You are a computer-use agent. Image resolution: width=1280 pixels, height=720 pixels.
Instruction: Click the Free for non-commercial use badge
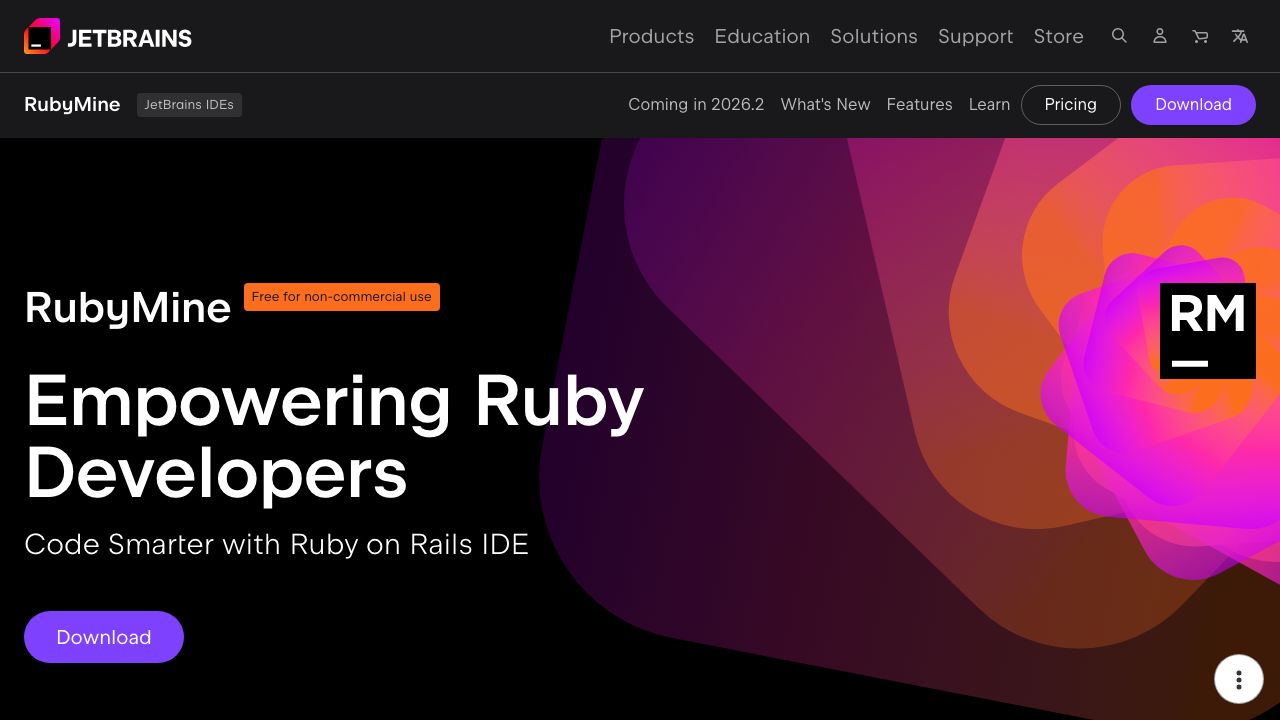point(342,297)
